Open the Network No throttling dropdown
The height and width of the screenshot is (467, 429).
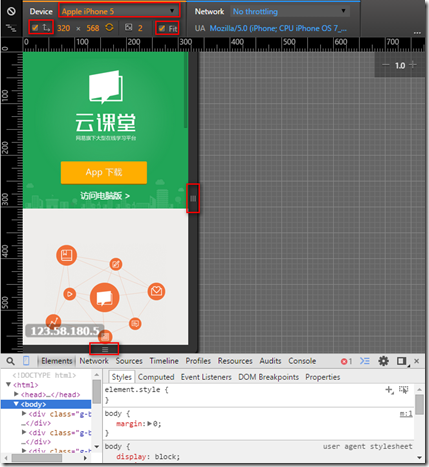pyautogui.click(x=290, y=12)
